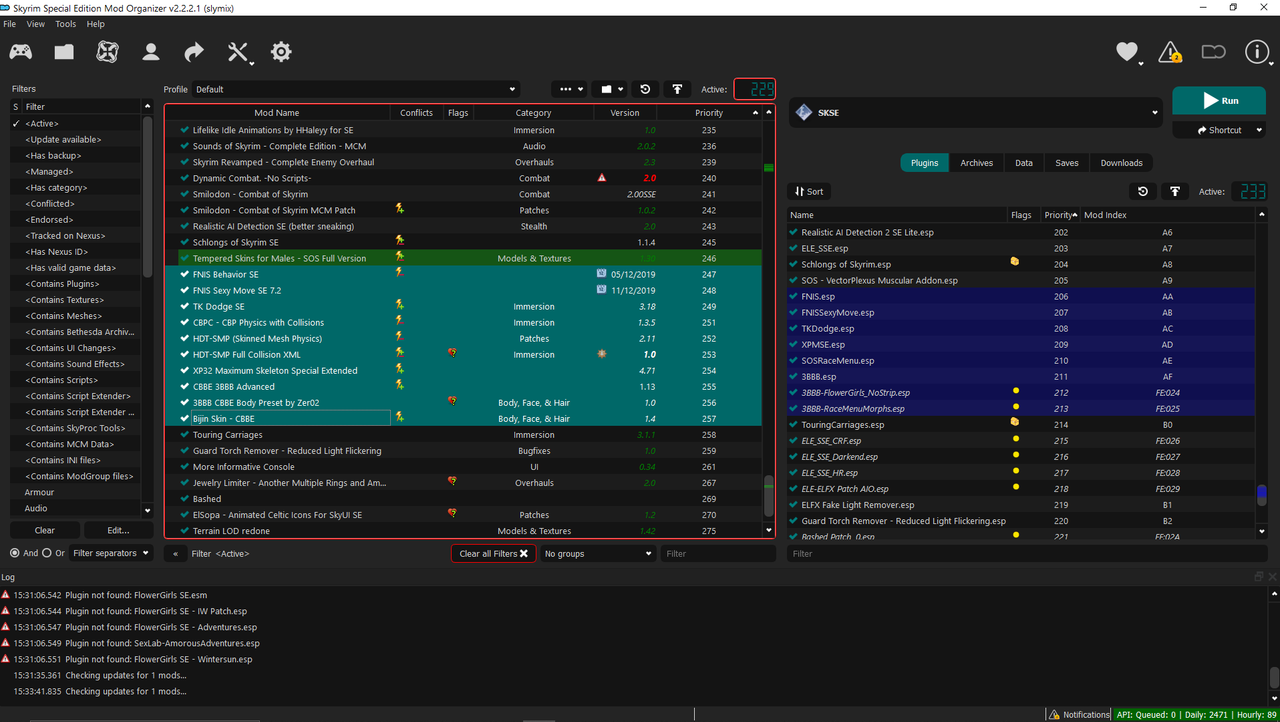
Task: Click the mod list Filter input field
Action: point(717,553)
